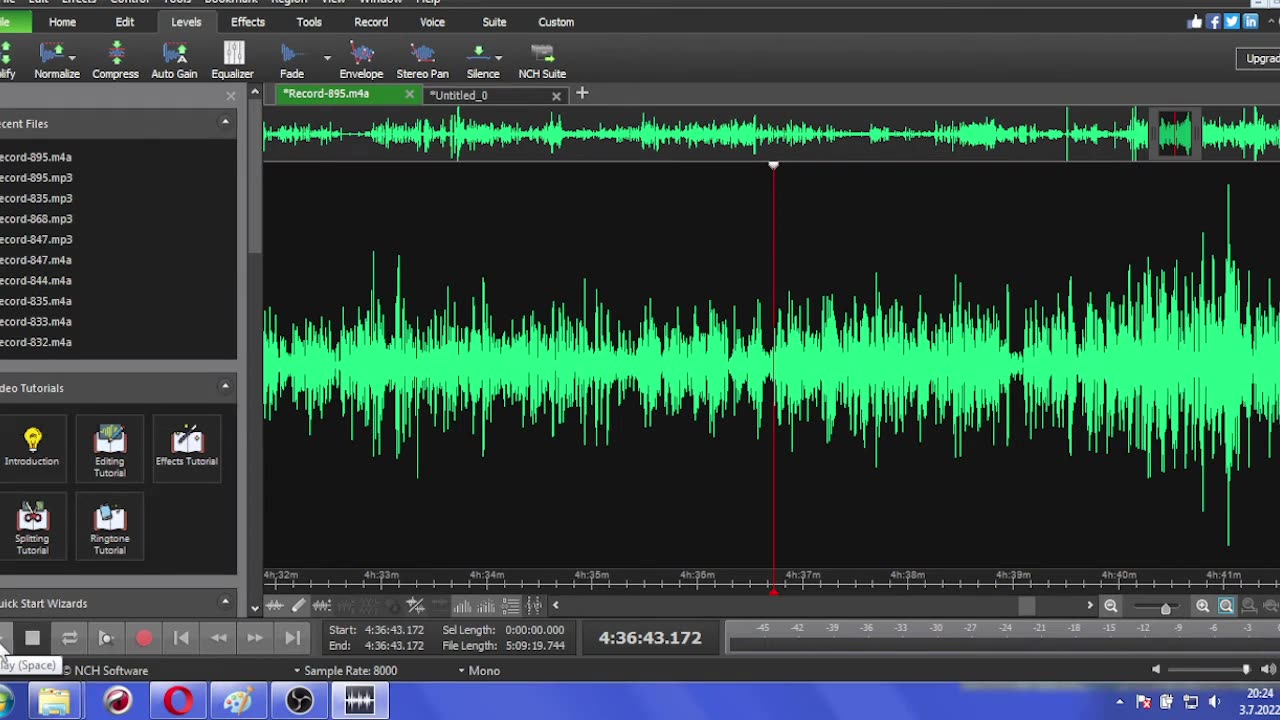This screenshot has width=1280, height=720.
Task: Open the recent file ending in 868.mp3
Action: [x=36, y=219]
